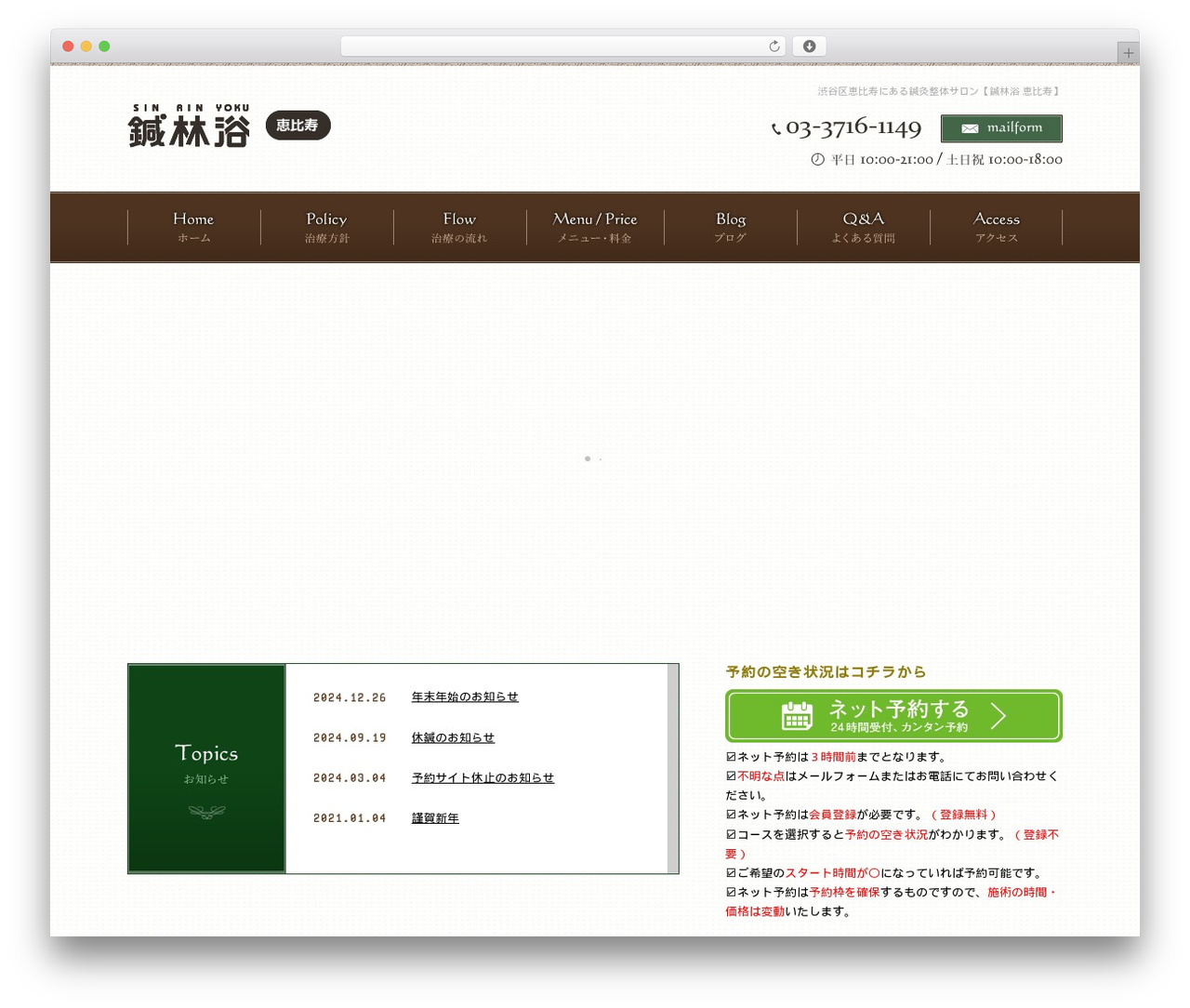Click the Topics list scrollbar
This screenshot has height=1008, width=1190.
coord(673,769)
